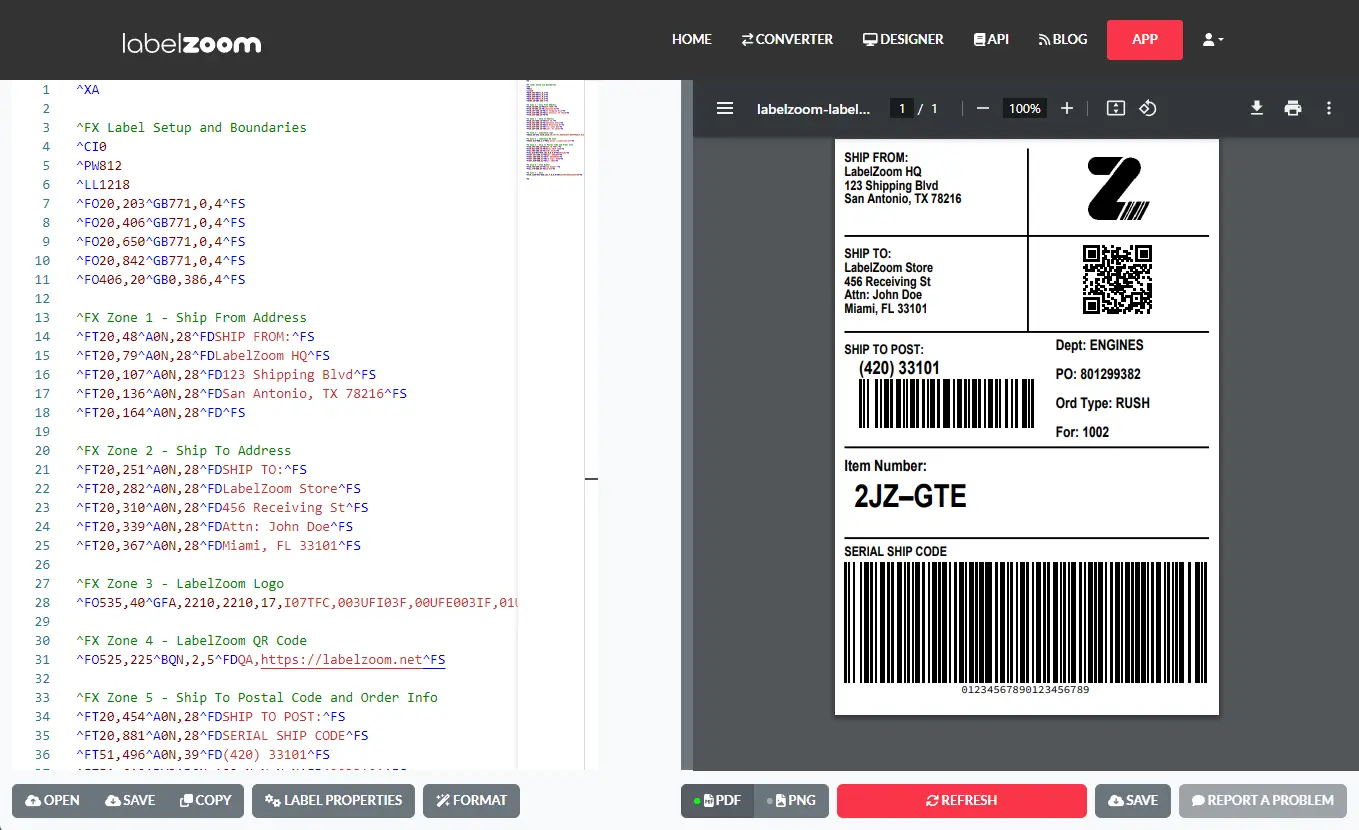Viewport: 1359px width, 830px height.
Task: Click the code minimap preview
Action: pyautogui.click(x=553, y=130)
